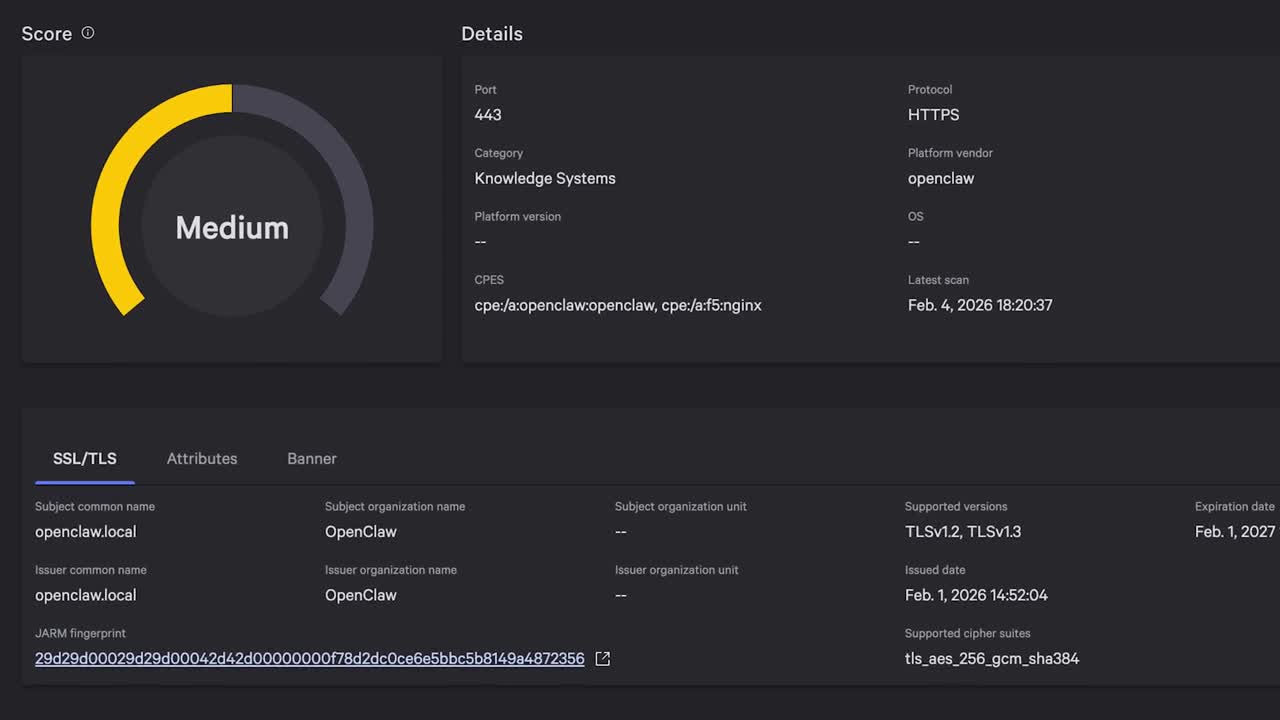Click the Medium score gauge

coord(232,228)
